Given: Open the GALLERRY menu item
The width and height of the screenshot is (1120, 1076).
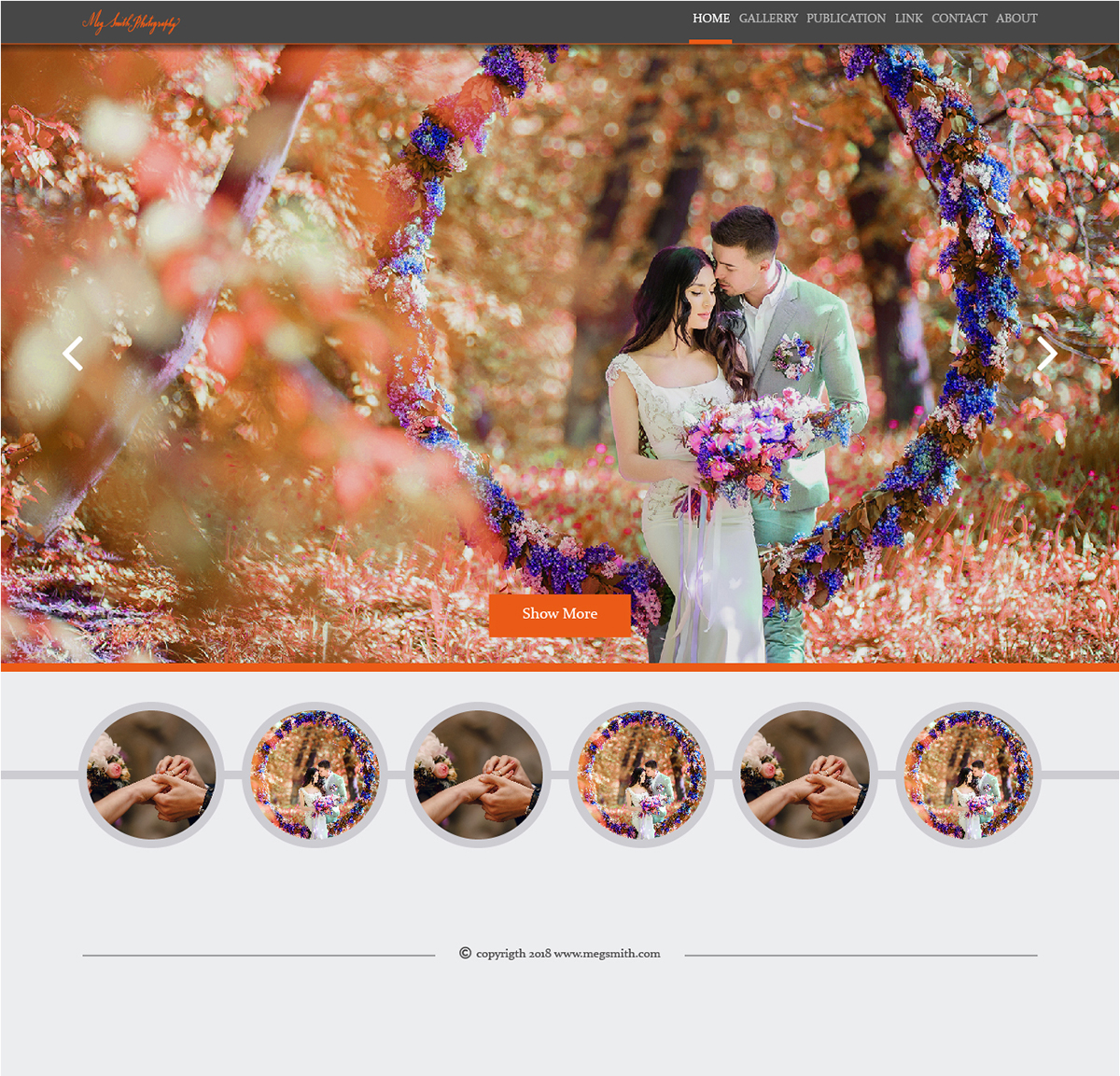Looking at the screenshot, I should point(768,18).
